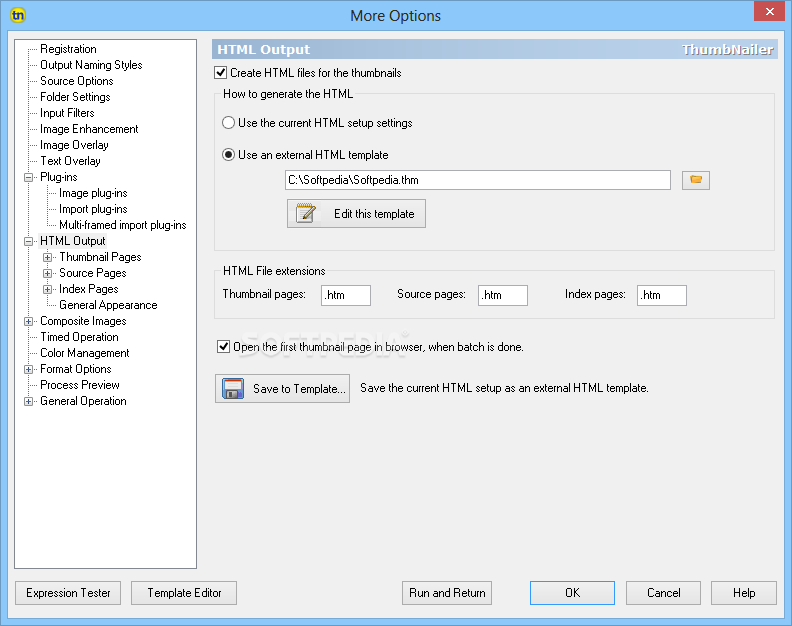This screenshot has width=792, height=626.
Task: Open Help for this dialog
Action: (744, 593)
